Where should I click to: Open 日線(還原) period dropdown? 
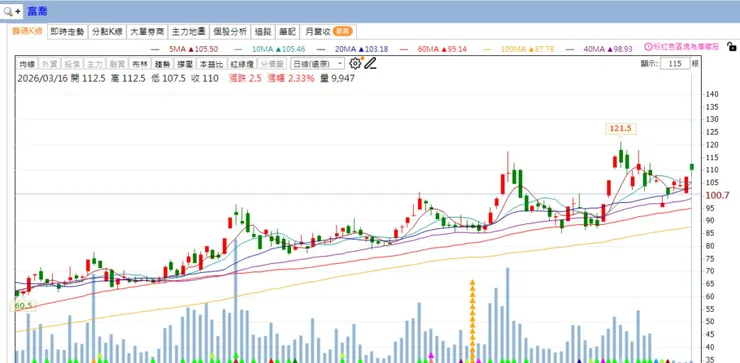coord(317,64)
